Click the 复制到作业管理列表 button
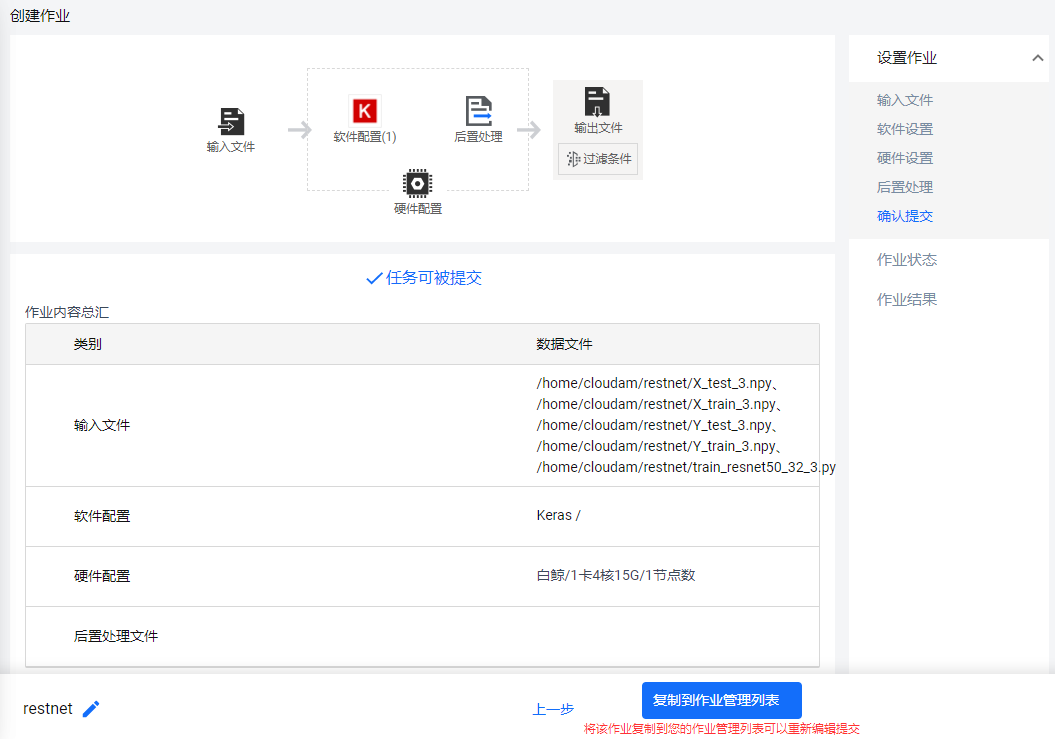 point(721,700)
